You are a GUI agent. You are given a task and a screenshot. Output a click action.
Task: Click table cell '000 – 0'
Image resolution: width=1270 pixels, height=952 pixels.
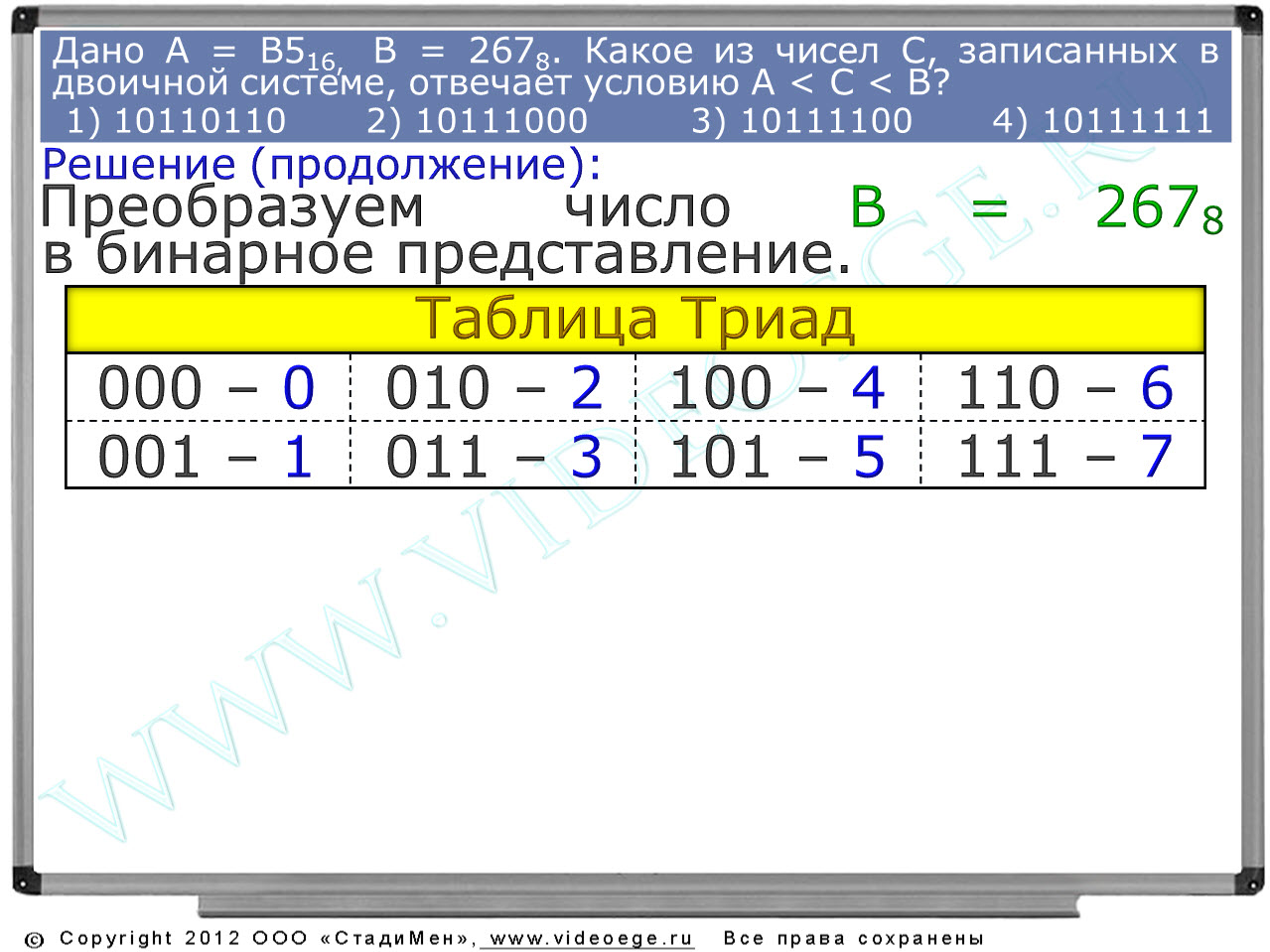tap(208, 387)
